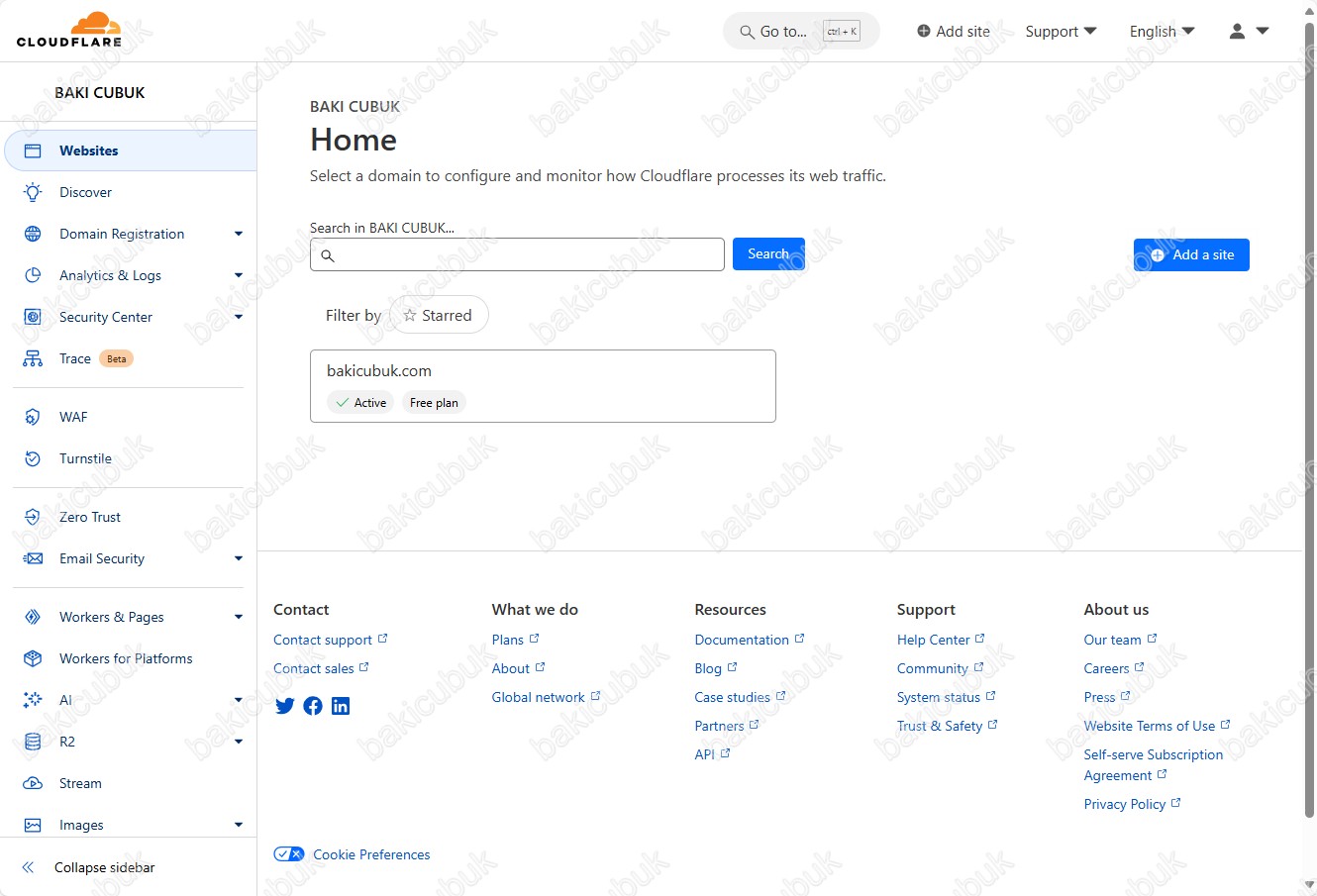The image size is (1317, 896).
Task: Expand the AI submenu arrow
Action: pos(239,700)
